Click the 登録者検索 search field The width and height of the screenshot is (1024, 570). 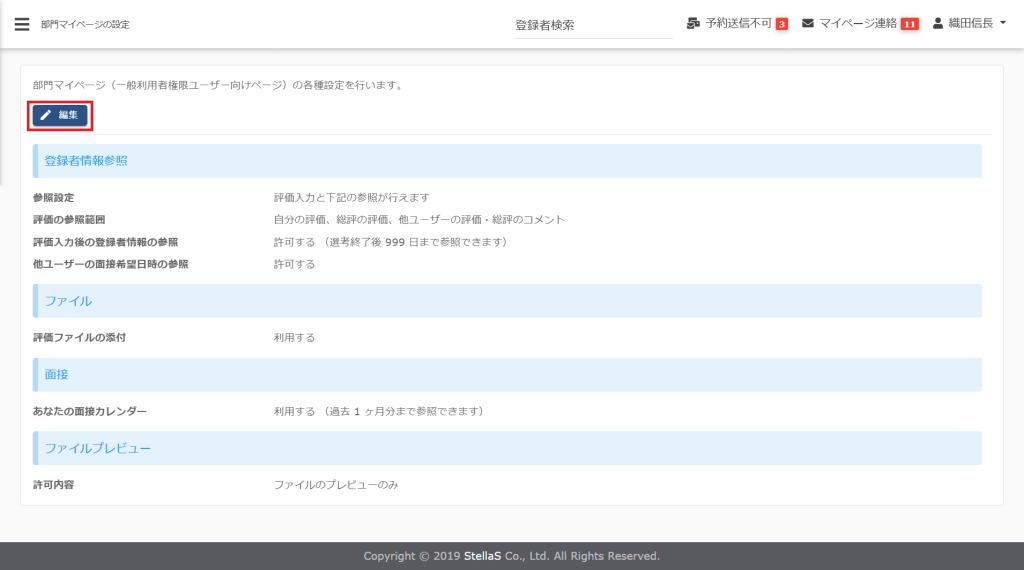pos(593,25)
